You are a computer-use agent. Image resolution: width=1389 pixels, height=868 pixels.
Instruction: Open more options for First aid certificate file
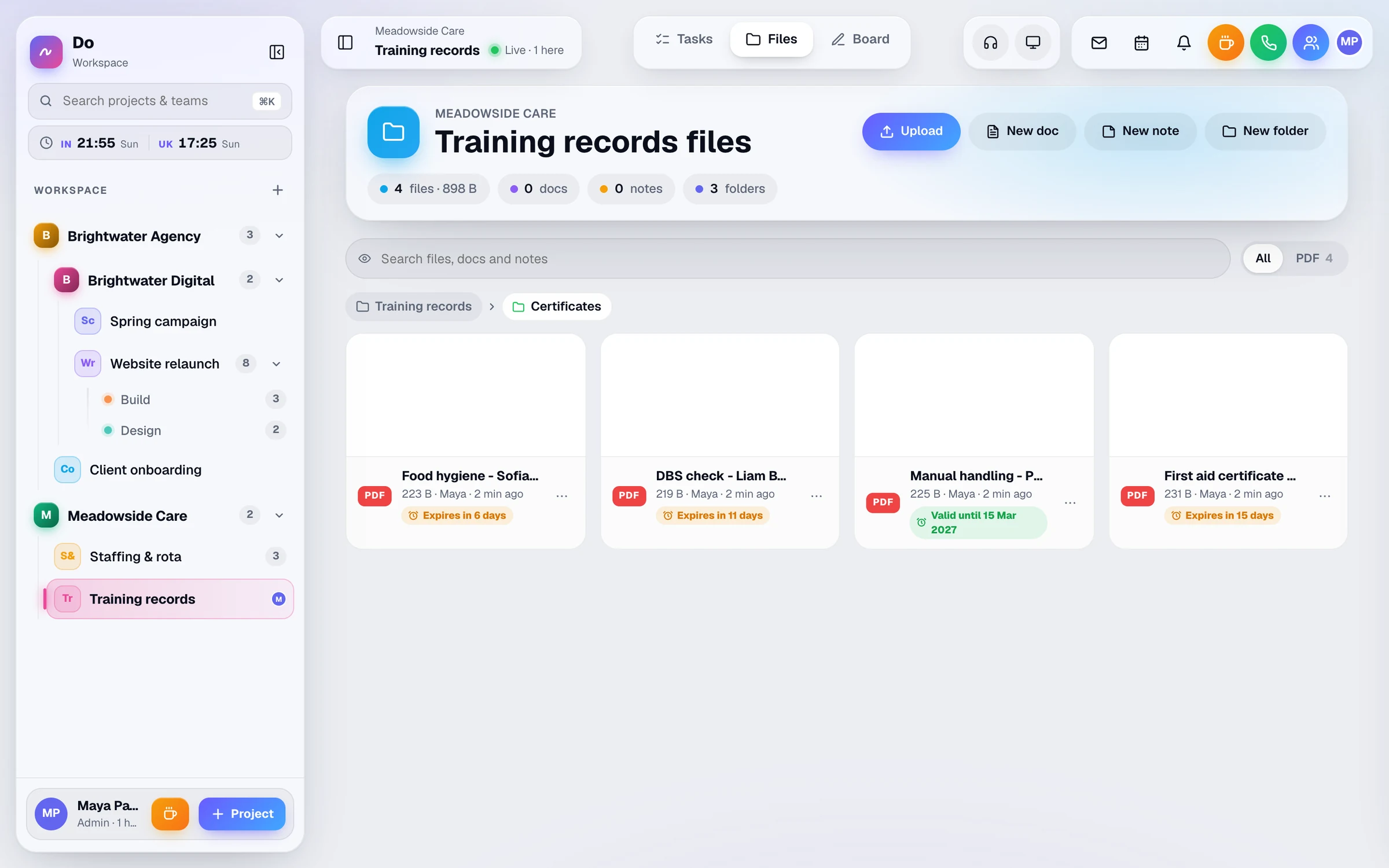(x=1325, y=496)
